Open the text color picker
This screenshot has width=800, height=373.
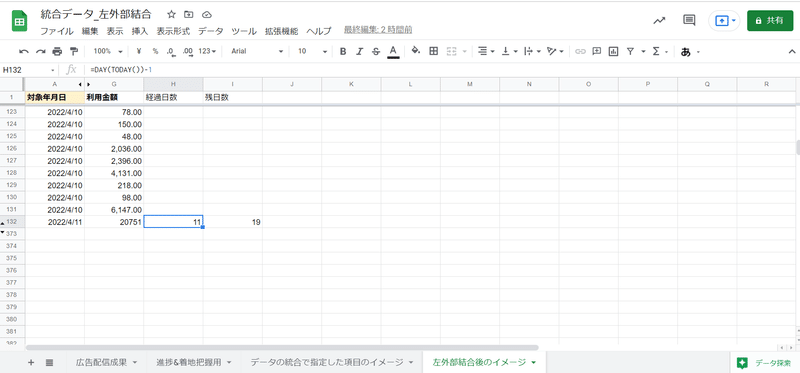pos(393,52)
